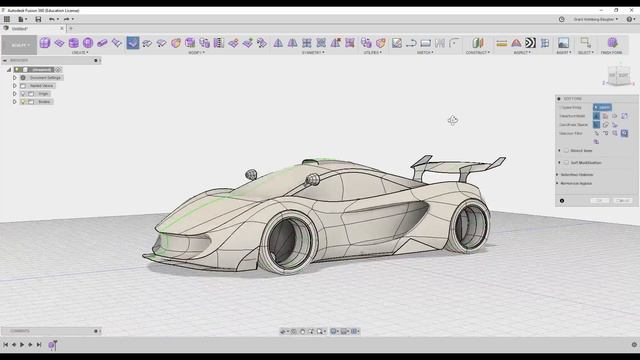Image resolution: width=640 pixels, height=360 pixels.
Task: Set Coordinate Space to Local
Action: (615, 124)
